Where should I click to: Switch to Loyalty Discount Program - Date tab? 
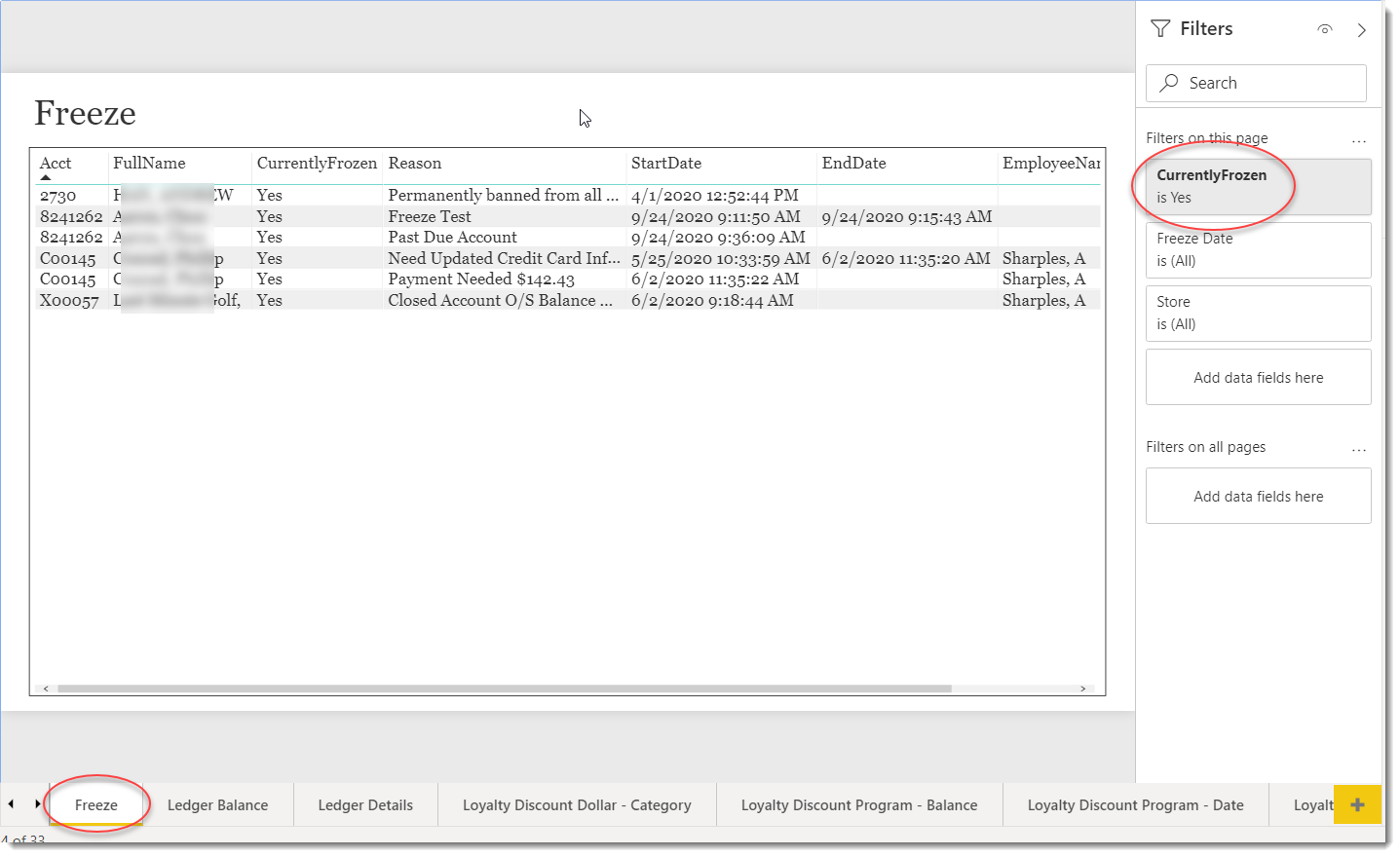click(x=1136, y=805)
